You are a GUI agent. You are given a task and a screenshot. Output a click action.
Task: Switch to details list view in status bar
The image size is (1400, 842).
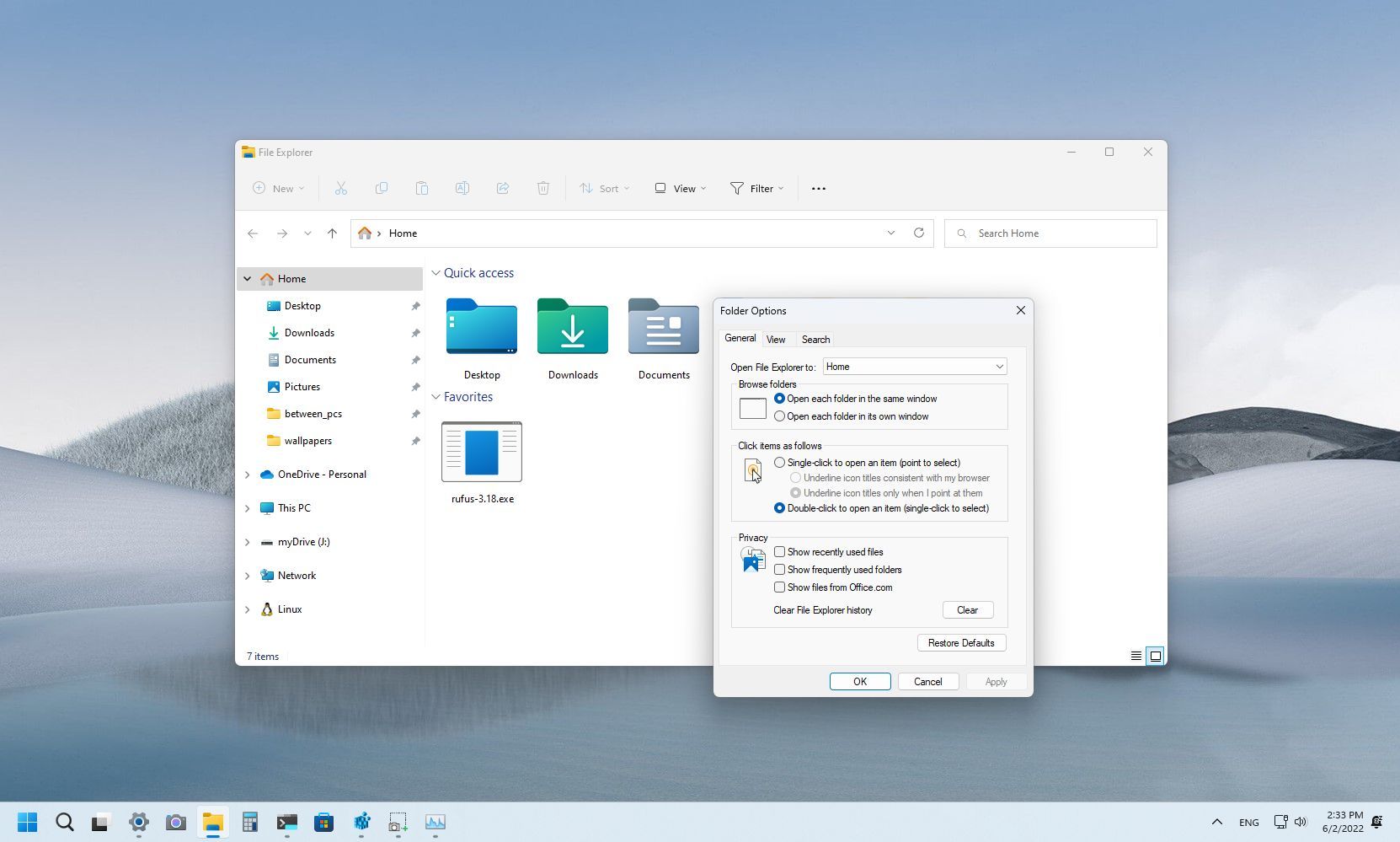click(1136, 656)
